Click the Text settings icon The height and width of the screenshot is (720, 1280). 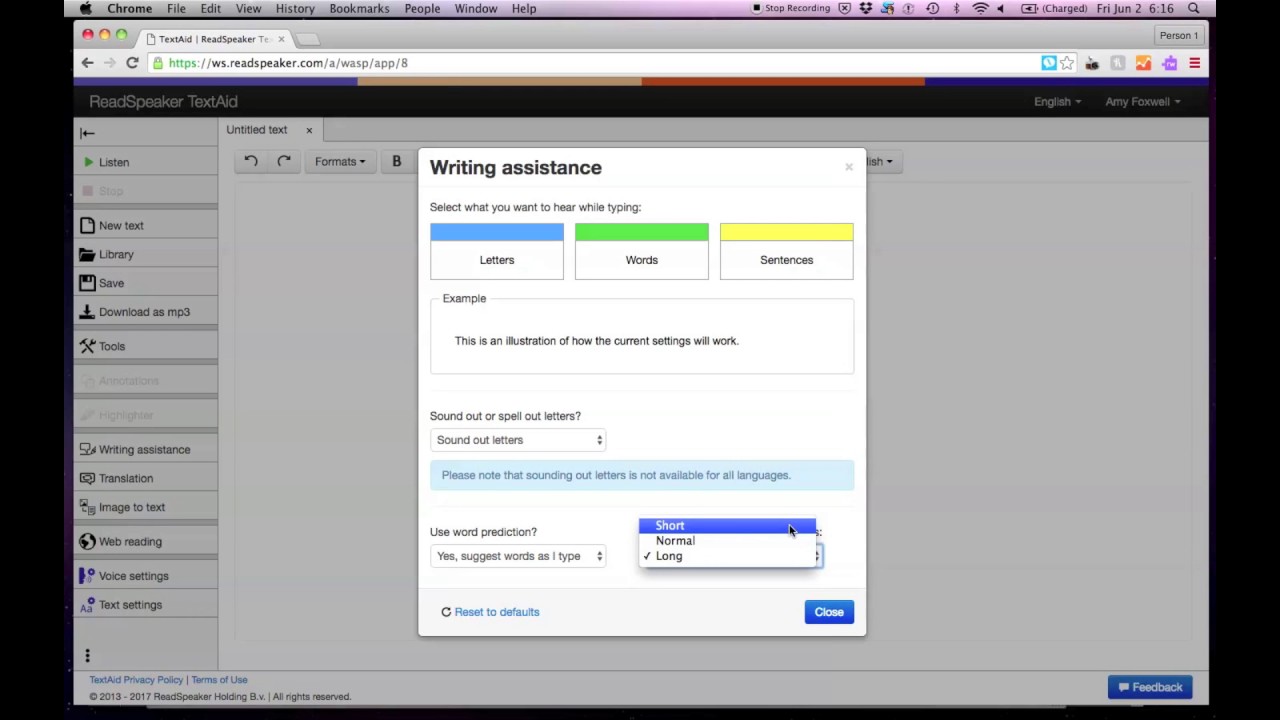click(x=87, y=605)
